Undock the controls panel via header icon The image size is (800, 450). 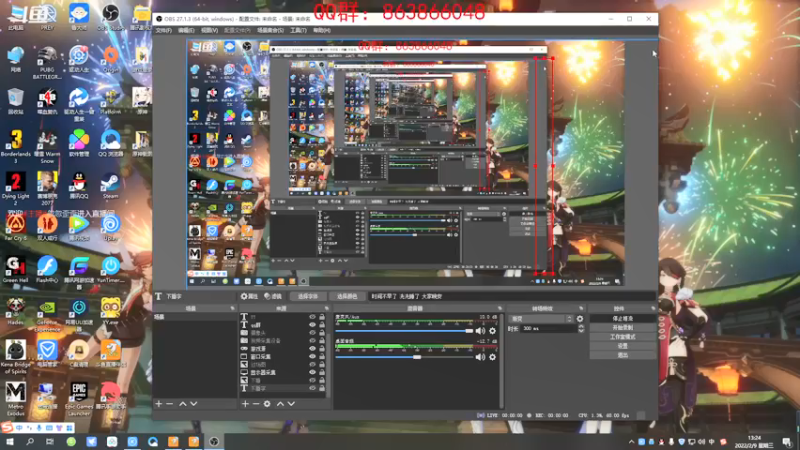(653, 308)
